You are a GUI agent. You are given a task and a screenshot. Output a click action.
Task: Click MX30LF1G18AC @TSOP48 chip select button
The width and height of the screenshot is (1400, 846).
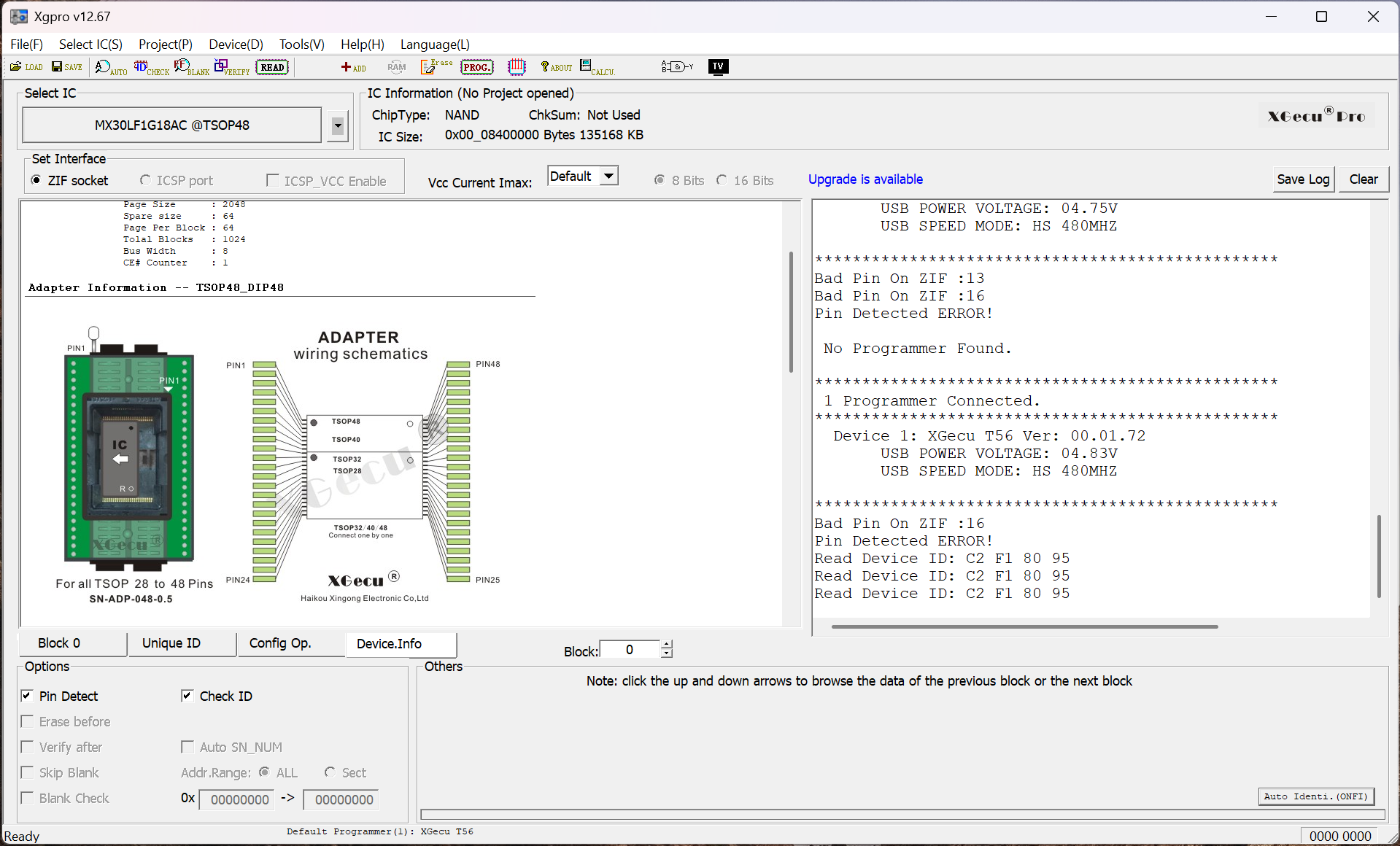(x=171, y=125)
